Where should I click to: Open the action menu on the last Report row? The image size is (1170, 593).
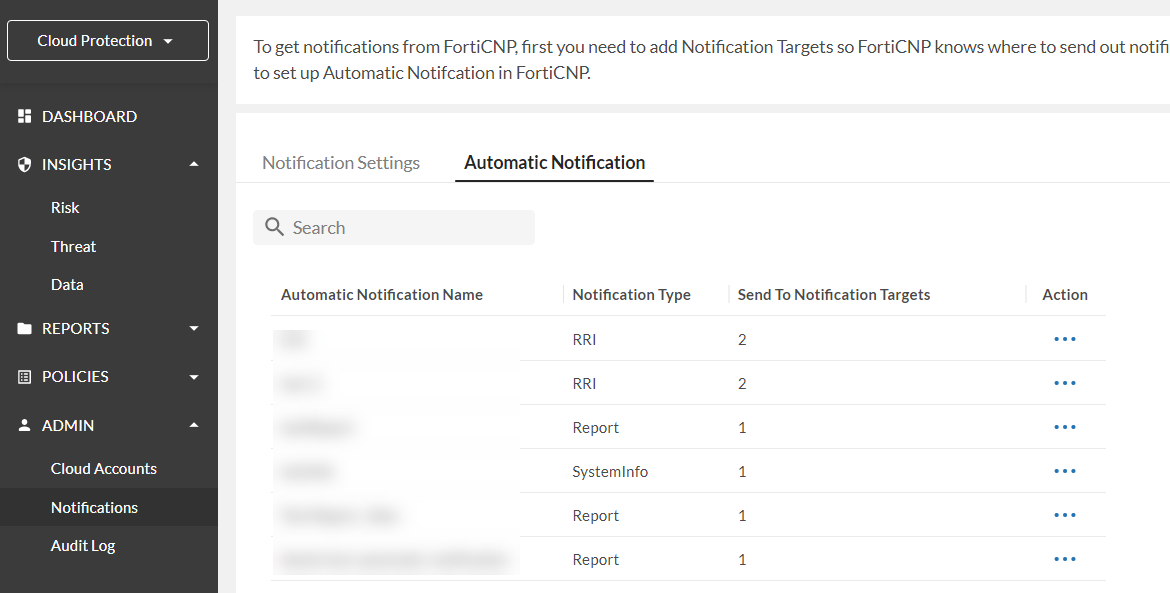[x=1064, y=559]
